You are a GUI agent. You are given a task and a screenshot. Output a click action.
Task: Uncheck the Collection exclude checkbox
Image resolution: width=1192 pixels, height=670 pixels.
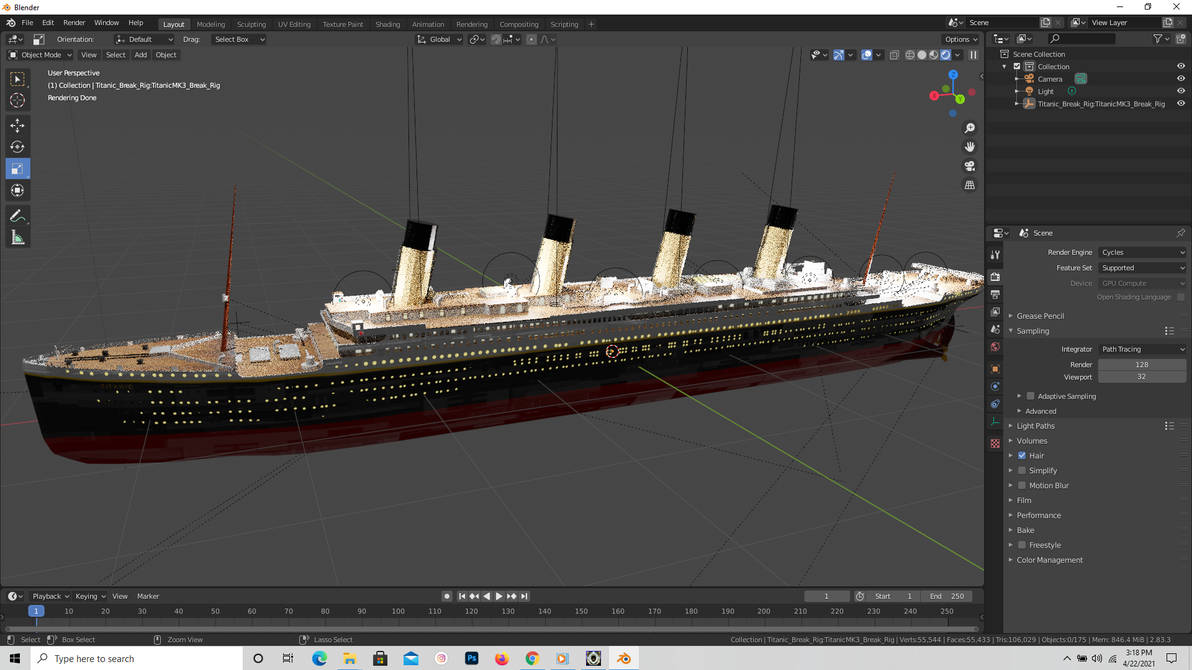click(x=1017, y=66)
